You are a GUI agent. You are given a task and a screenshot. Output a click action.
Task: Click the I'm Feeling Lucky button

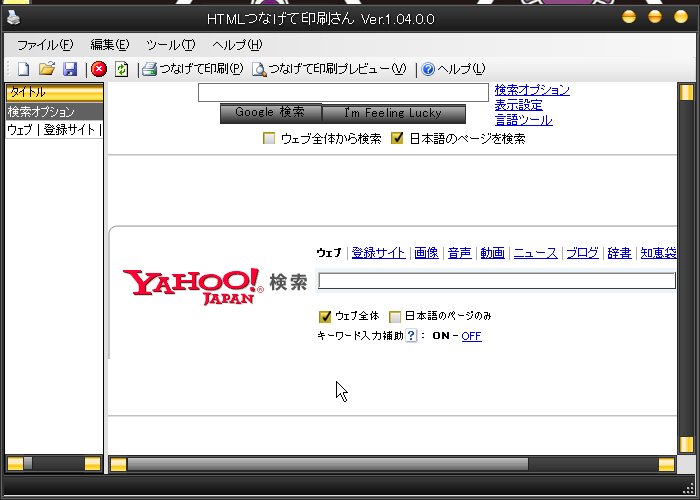[x=393, y=113]
